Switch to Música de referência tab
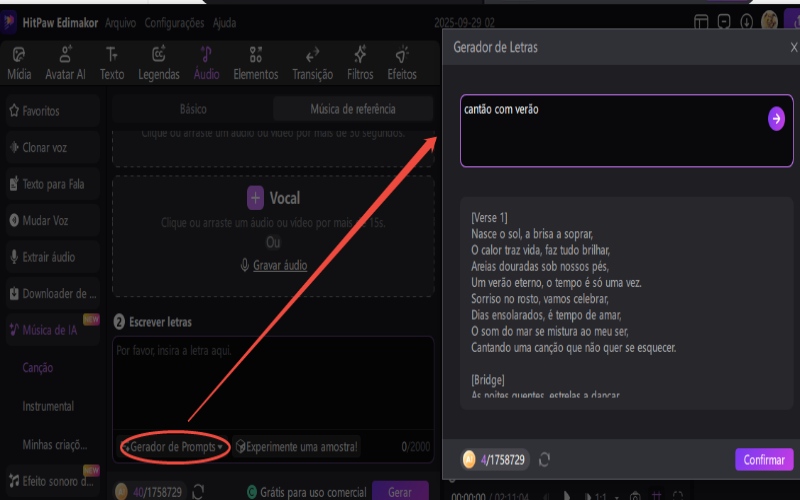 coord(353,109)
